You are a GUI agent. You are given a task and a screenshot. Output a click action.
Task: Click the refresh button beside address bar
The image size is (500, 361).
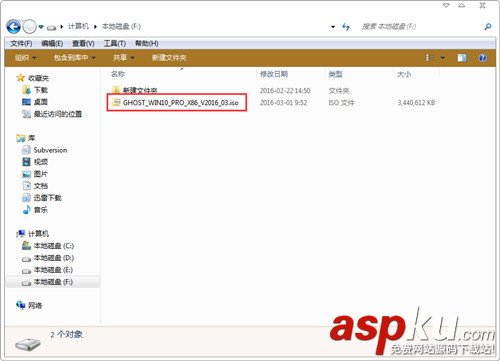[x=346, y=27]
